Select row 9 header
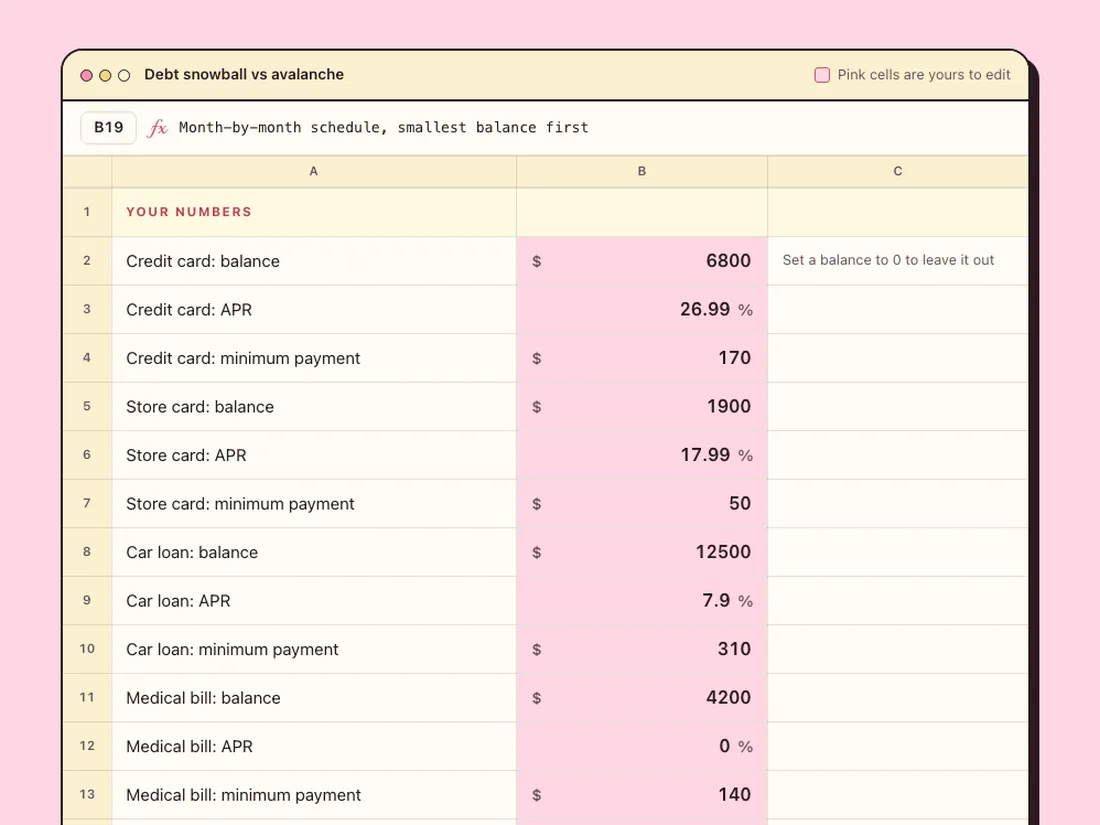Image resolution: width=1100 pixels, height=825 pixels. (x=87, y=601)
